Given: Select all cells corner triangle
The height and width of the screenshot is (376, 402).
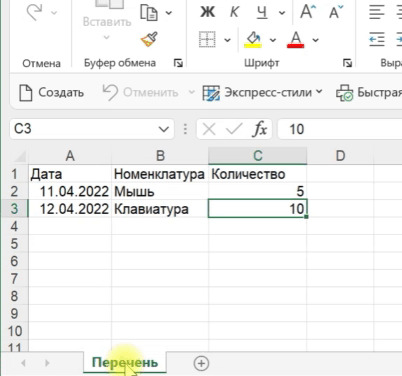Looking at the screenshot, I should [20, 156].
